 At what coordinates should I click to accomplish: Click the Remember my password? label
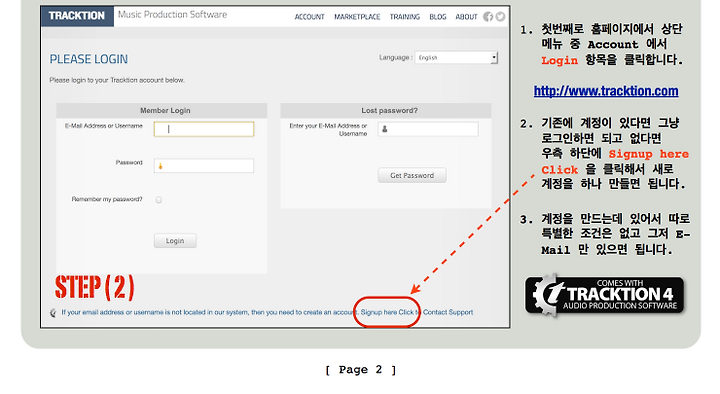tap(107, 199)
